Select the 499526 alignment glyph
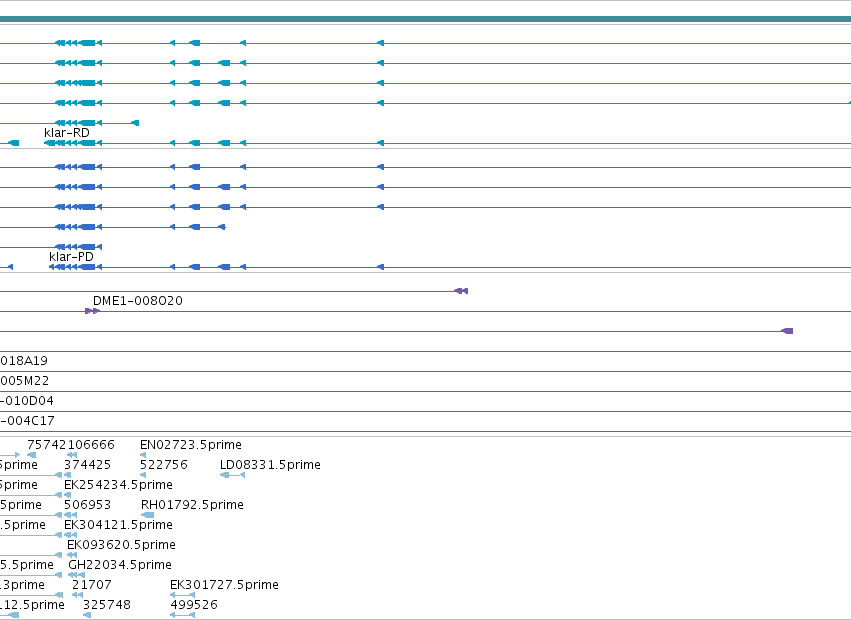Viewport: 851px width, 620px height. 182,615
